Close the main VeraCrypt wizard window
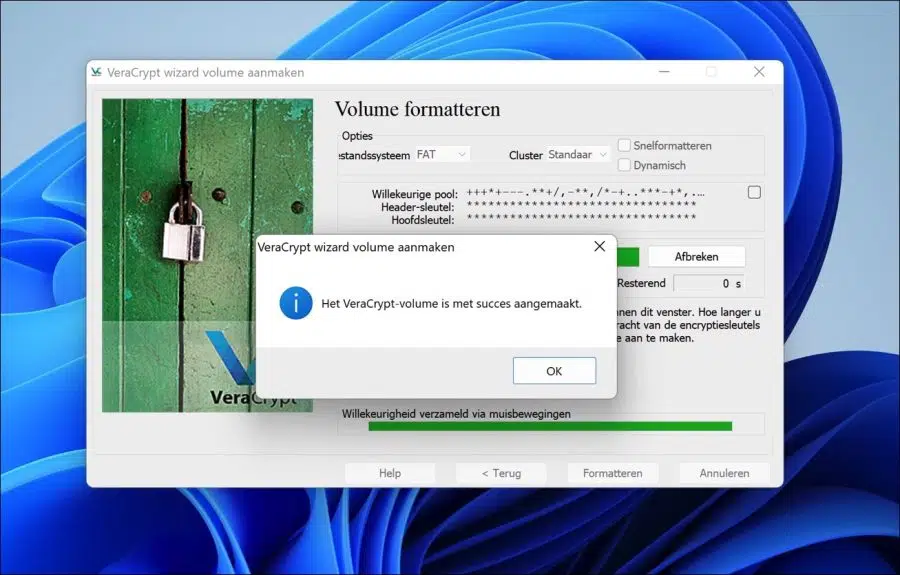The width and height of the screenshot is (900, 575). [759, 72]
